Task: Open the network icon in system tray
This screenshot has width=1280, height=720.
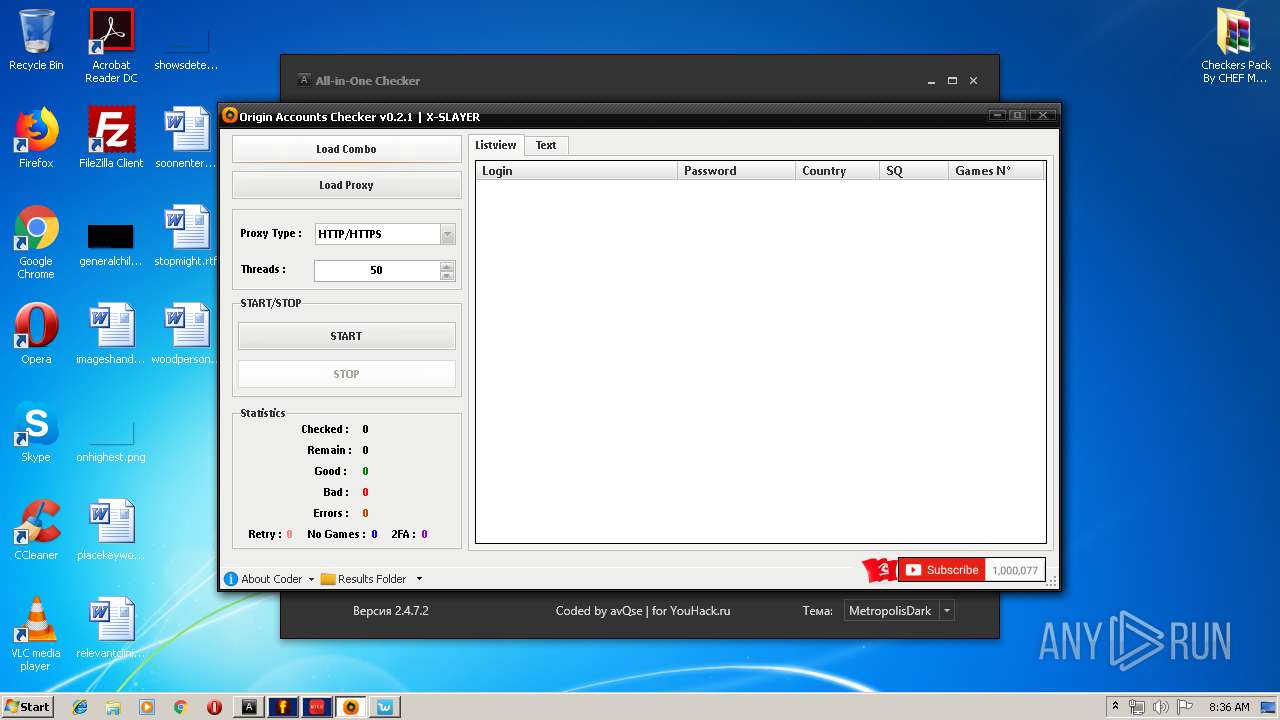Action: click(1137, 707)
